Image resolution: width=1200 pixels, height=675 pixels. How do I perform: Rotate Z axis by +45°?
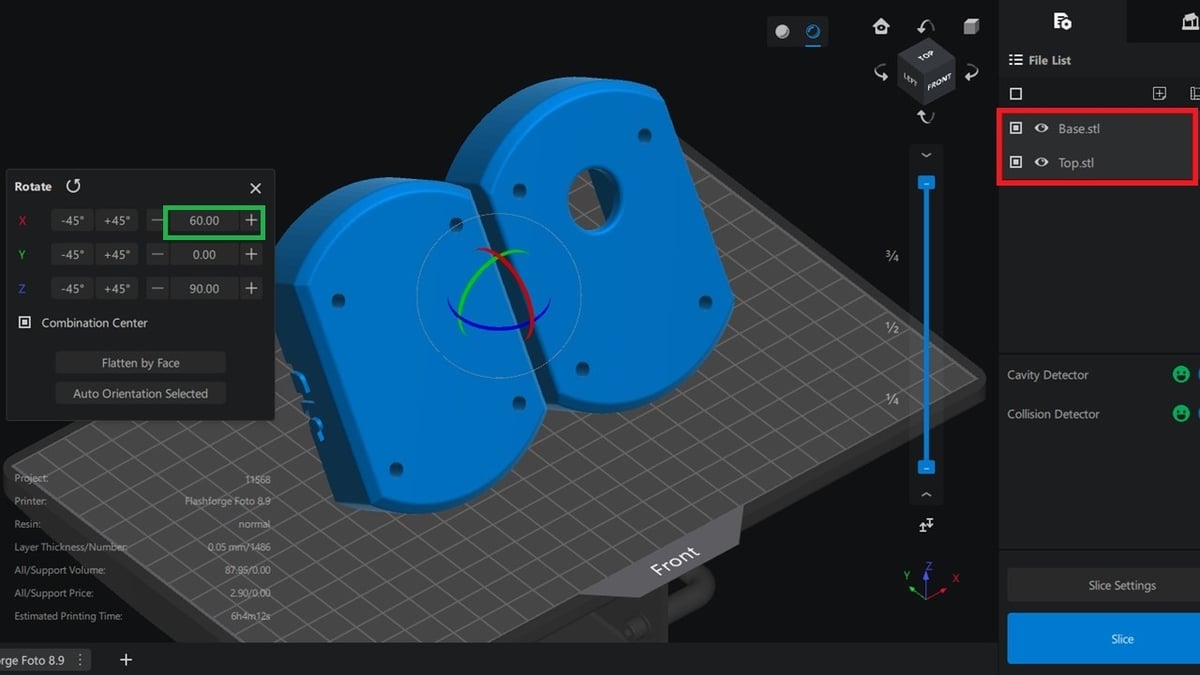point(117,288)
